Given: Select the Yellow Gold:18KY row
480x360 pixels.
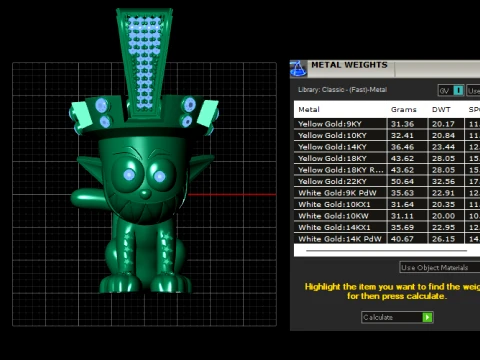Looking at the screenshot, I should [x=387, y=158].
